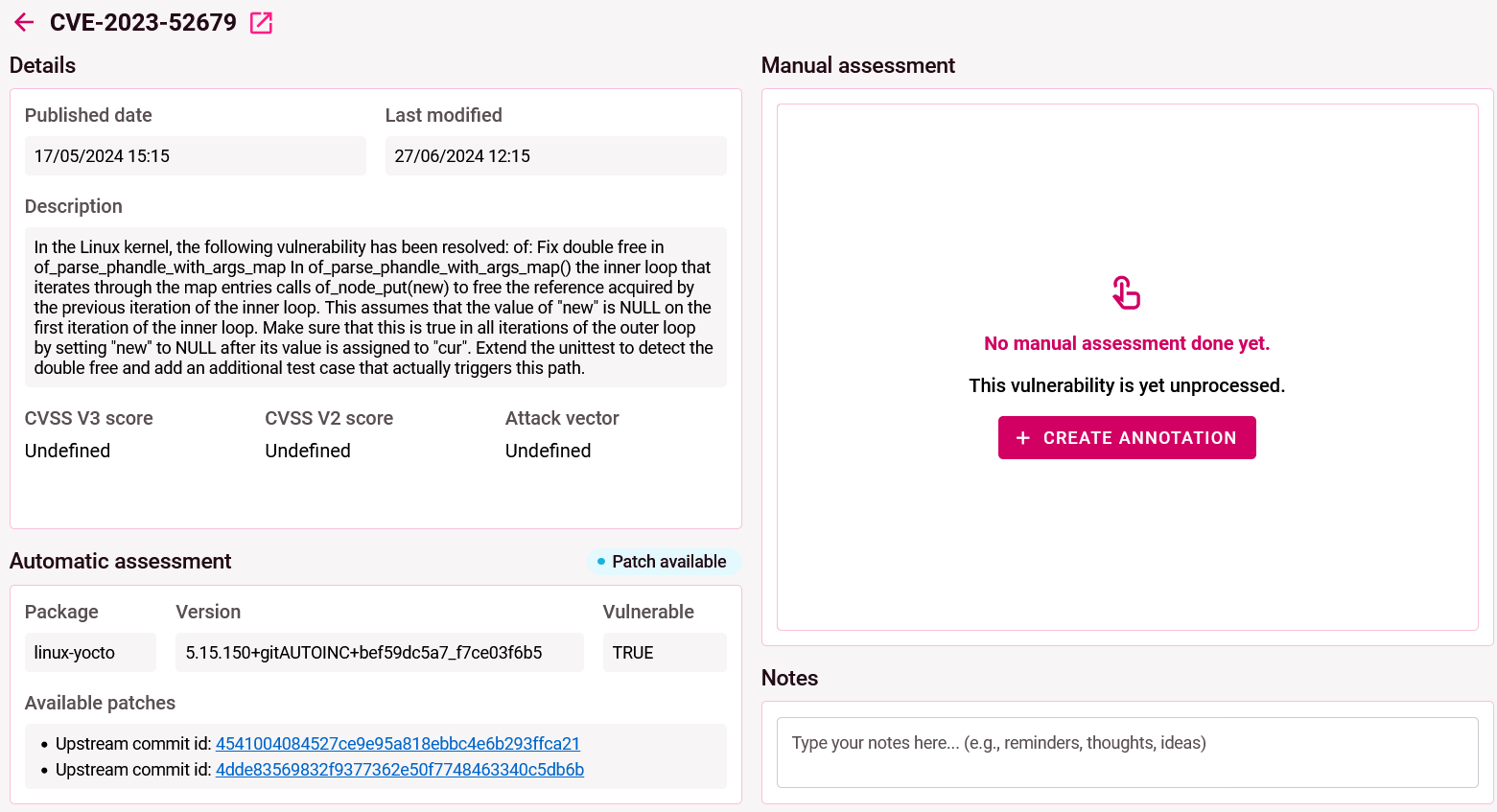Click the Patch available status chip
The width and height of the screenshot is (1497, 812).
664,562
